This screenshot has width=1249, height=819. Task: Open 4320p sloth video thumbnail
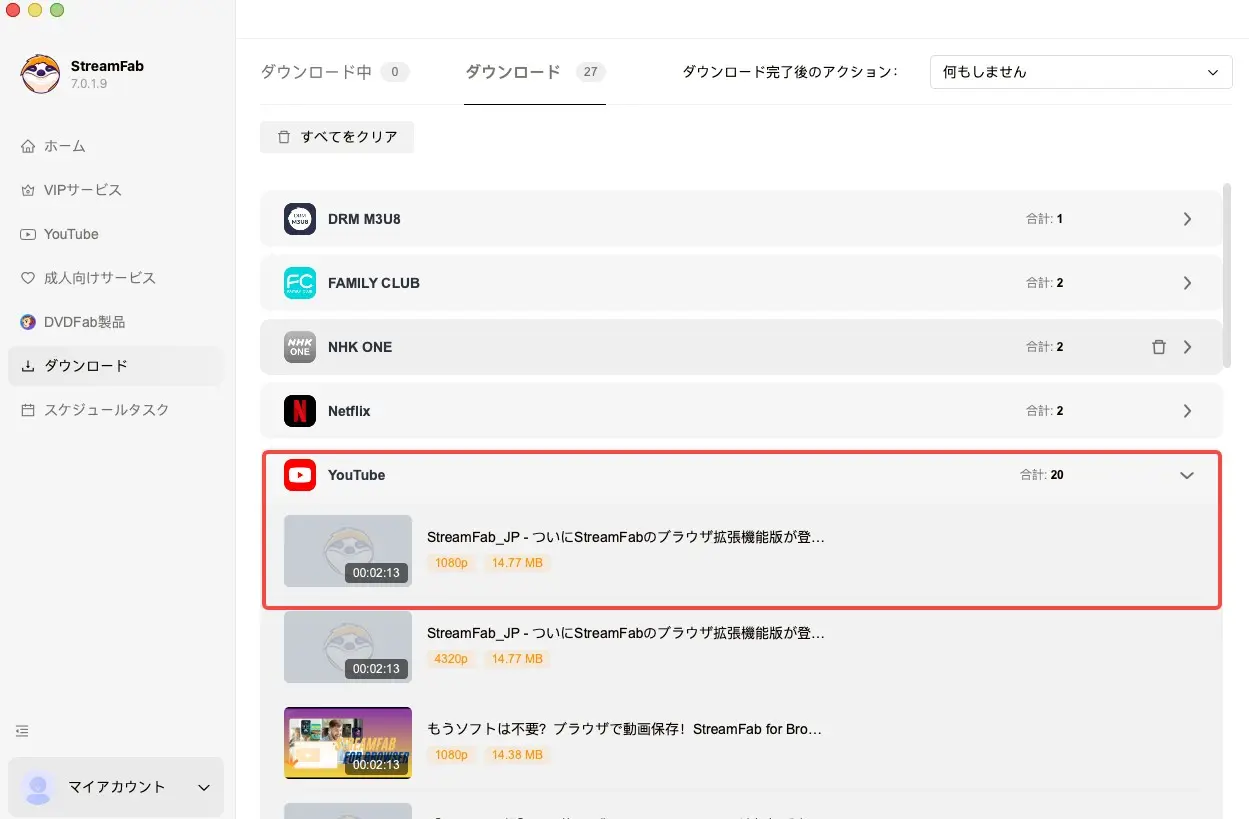[x=348, y=646]
